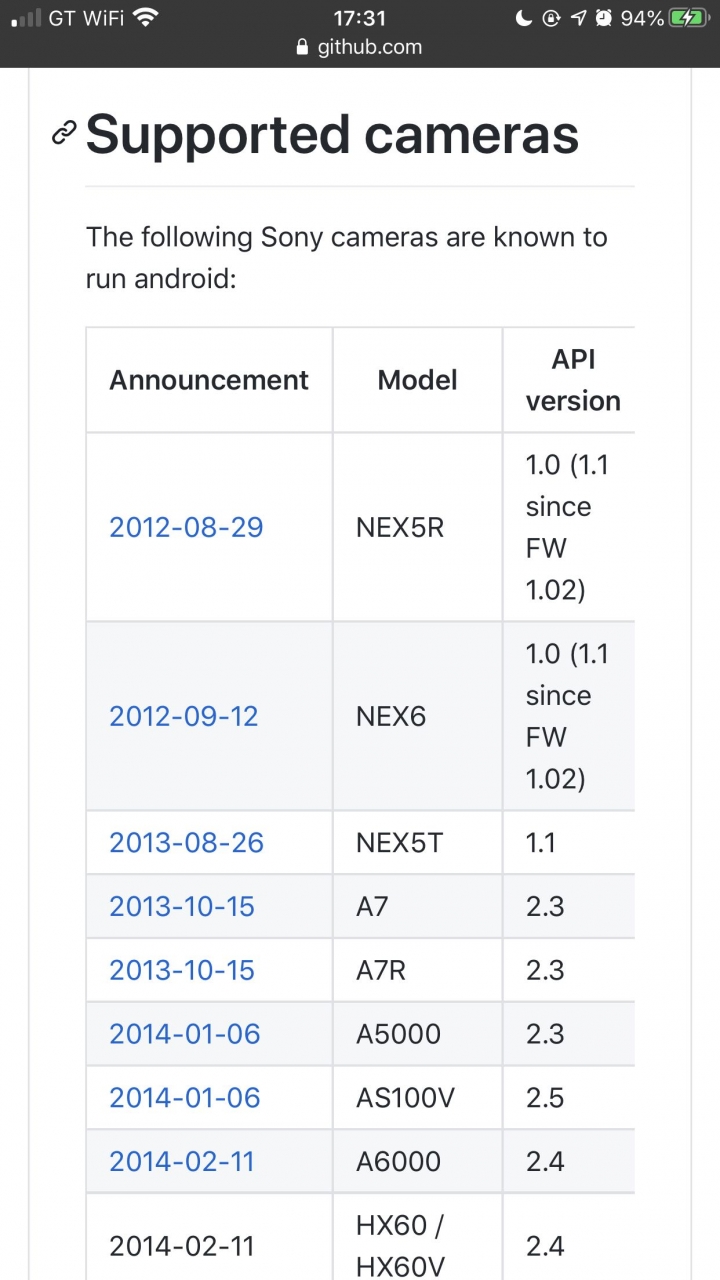This screenshot has width=720, height=1280.
Task: Tap the Do Not Disturb moon icon
Action: tap(524, 17)
